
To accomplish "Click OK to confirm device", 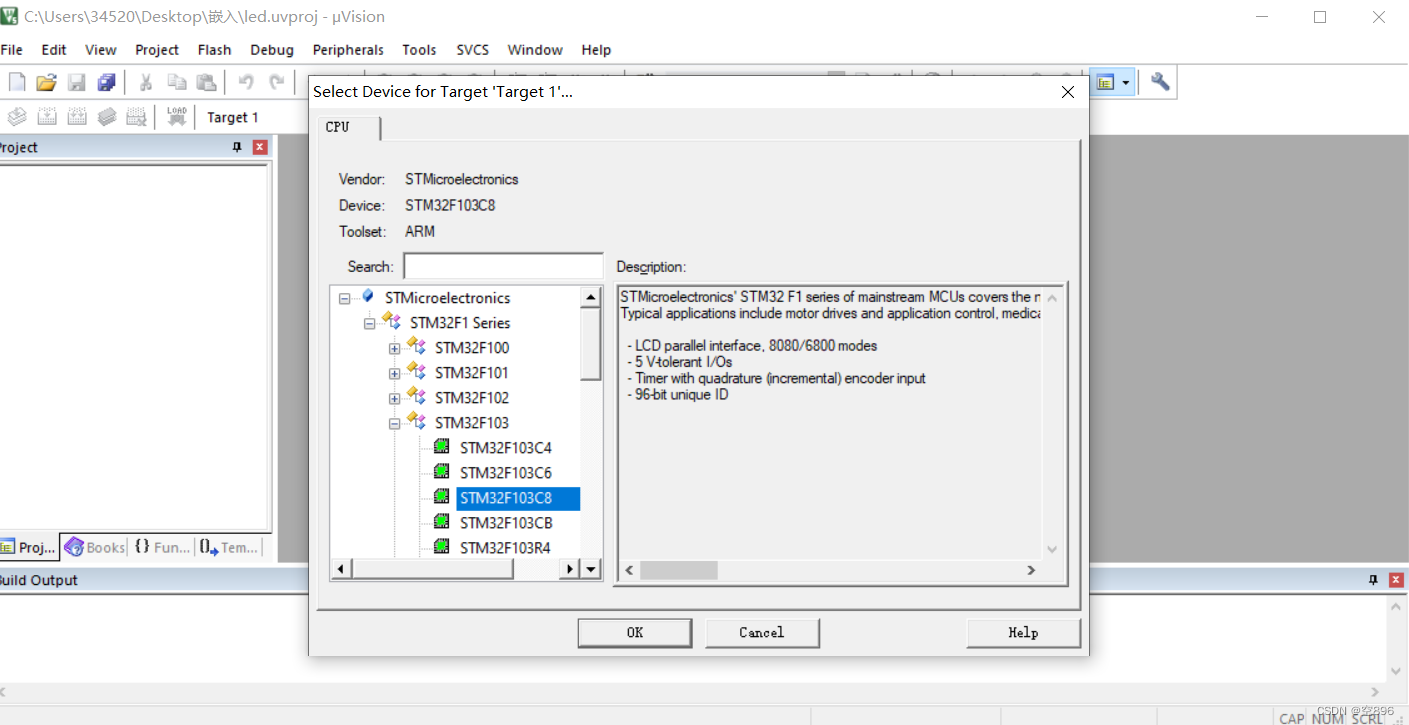I will 635,633.
